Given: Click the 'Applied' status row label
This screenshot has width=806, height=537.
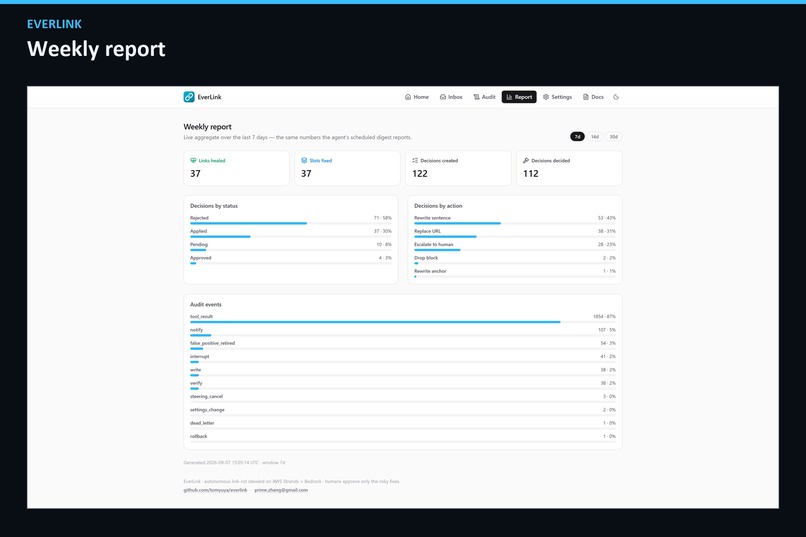Looking at the screenshot, I should (x=198, y=231).
